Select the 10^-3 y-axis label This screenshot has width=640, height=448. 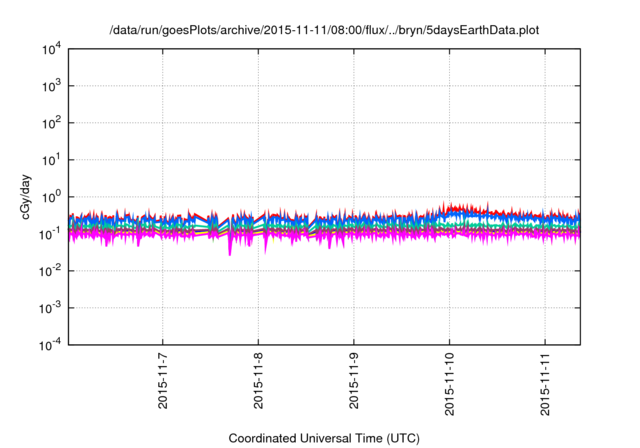click(50, 308)
